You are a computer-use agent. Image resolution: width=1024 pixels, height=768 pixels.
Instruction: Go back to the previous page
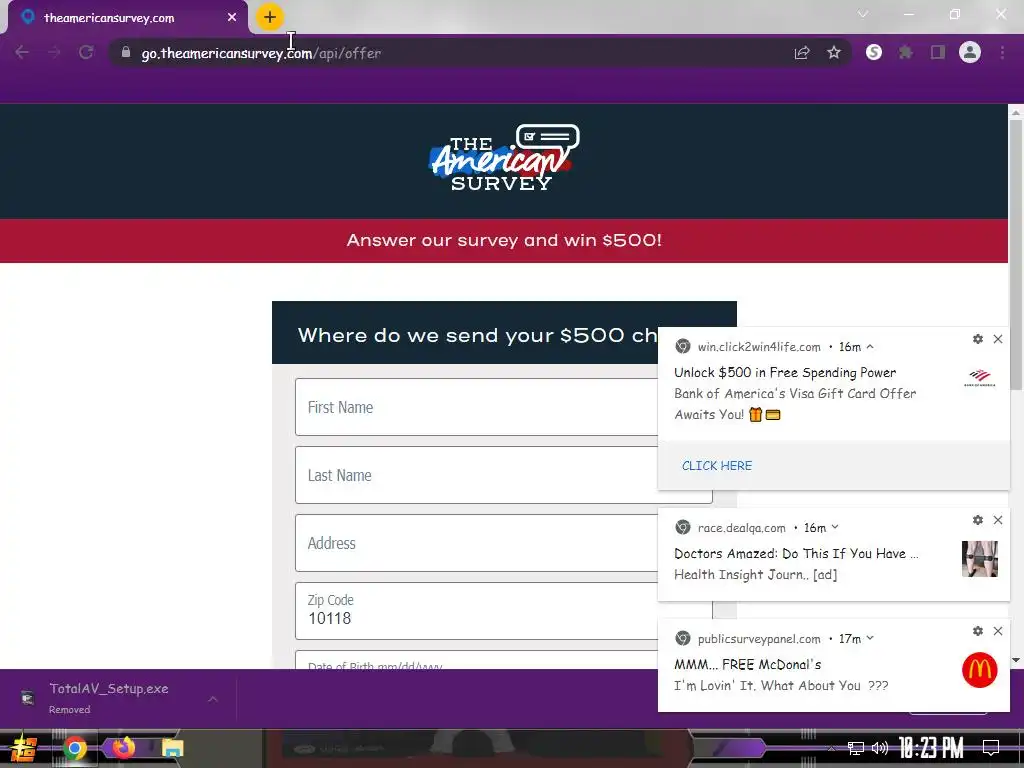pyautogui.click(x=22, y=53)
